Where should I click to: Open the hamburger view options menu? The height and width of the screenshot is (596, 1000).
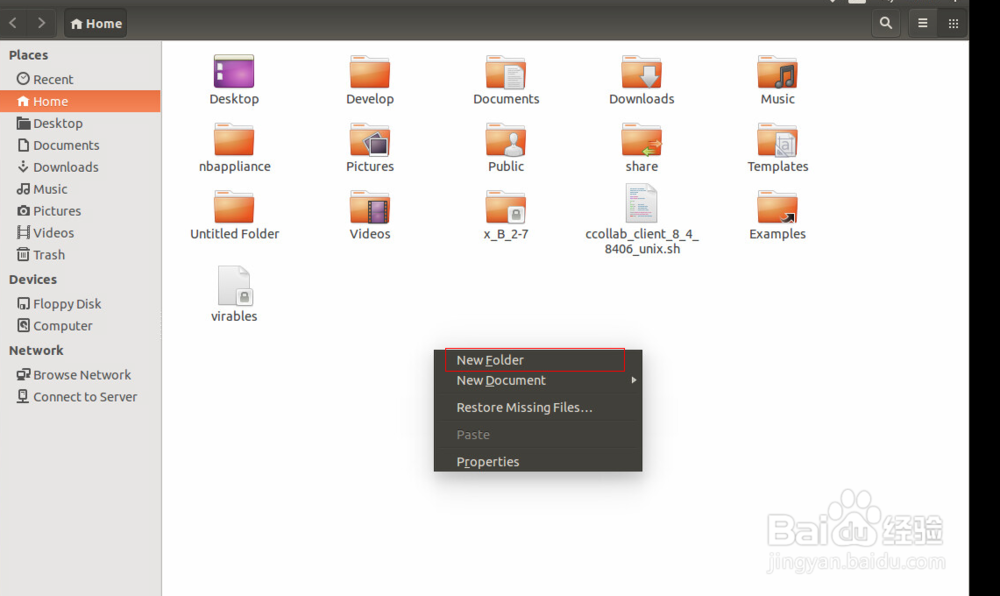[923, 22]
